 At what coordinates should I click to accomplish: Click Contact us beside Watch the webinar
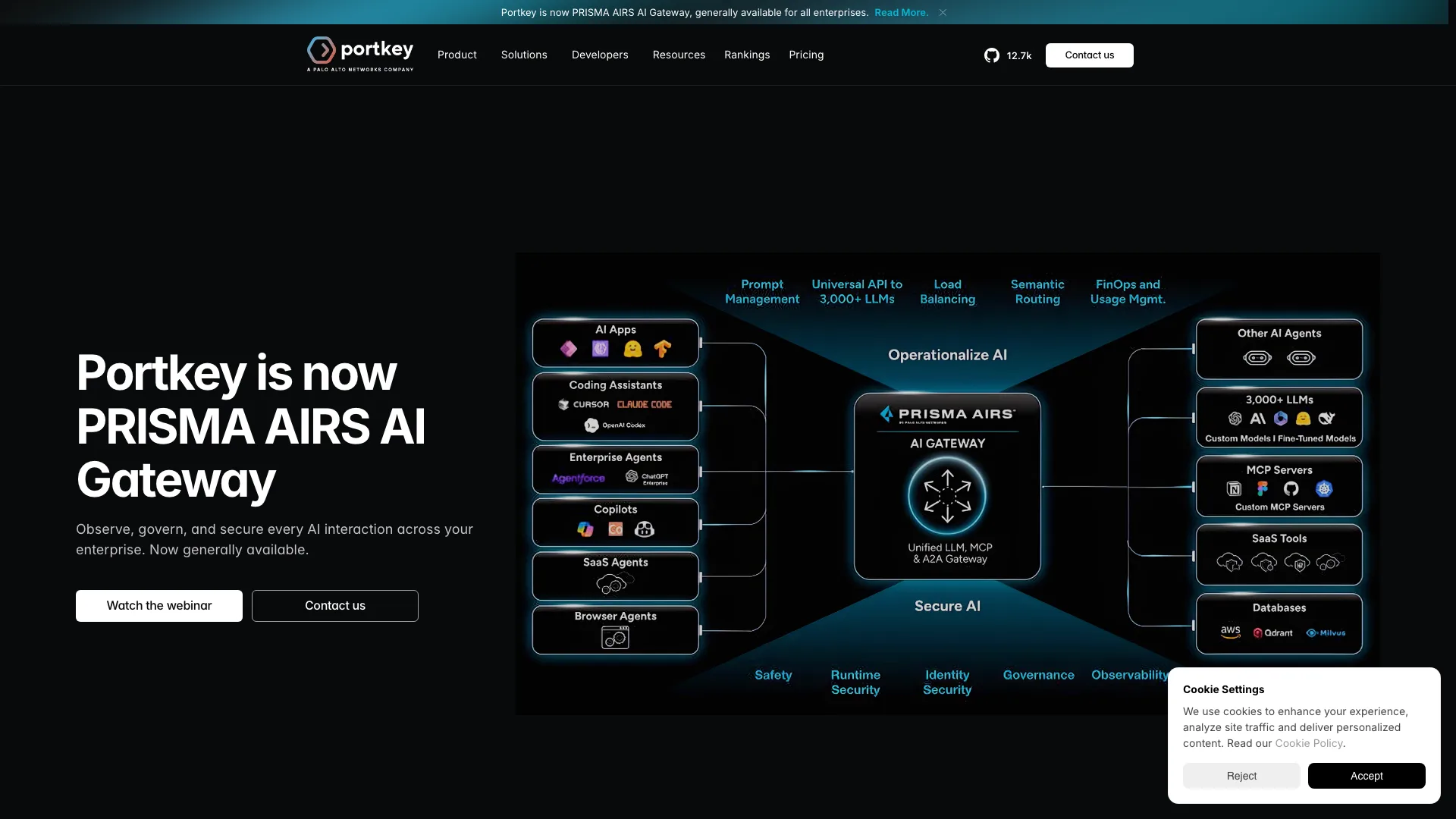pyautogui.click(x=335, y=606)
